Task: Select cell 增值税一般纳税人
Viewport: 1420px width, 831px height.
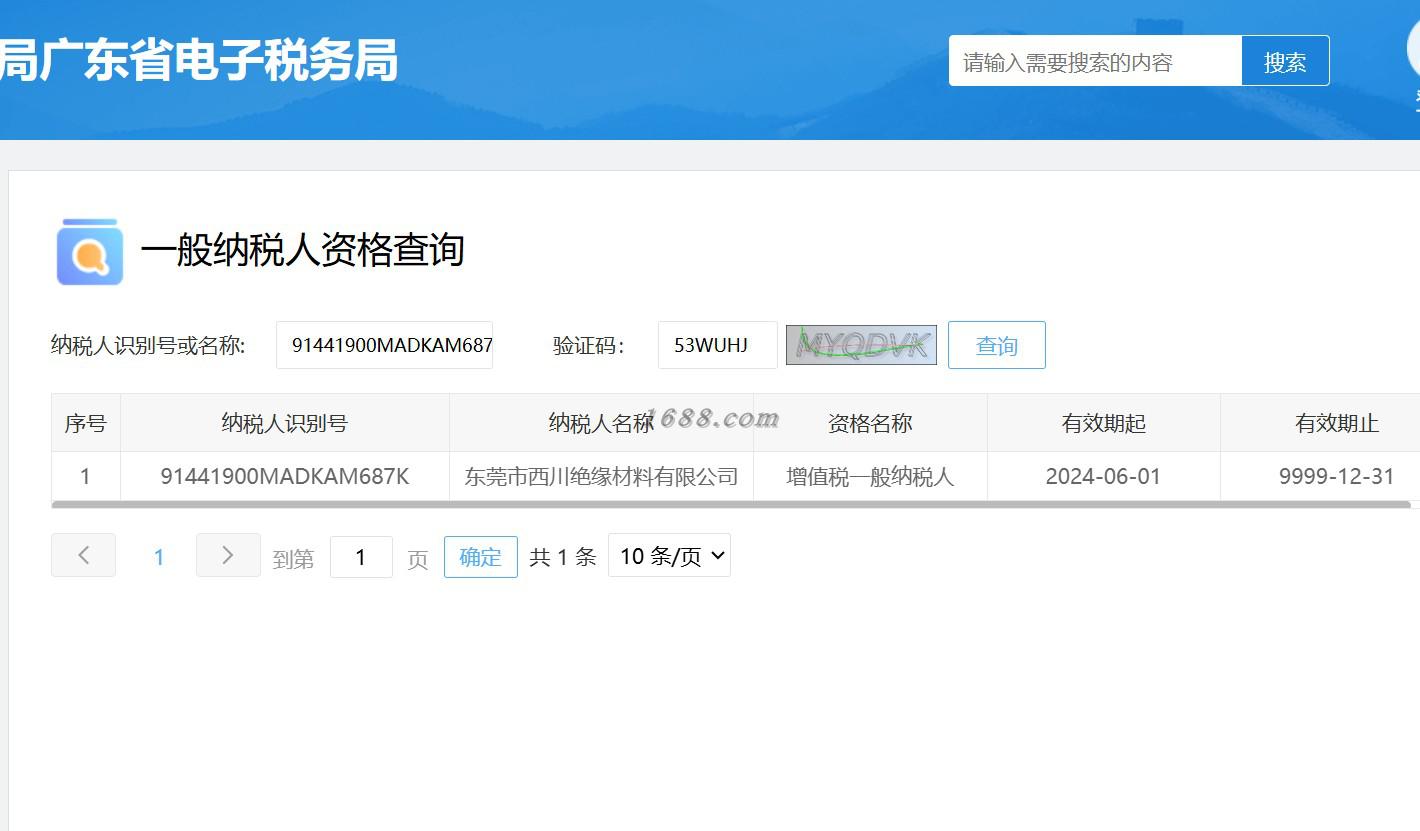Action: 870,476
